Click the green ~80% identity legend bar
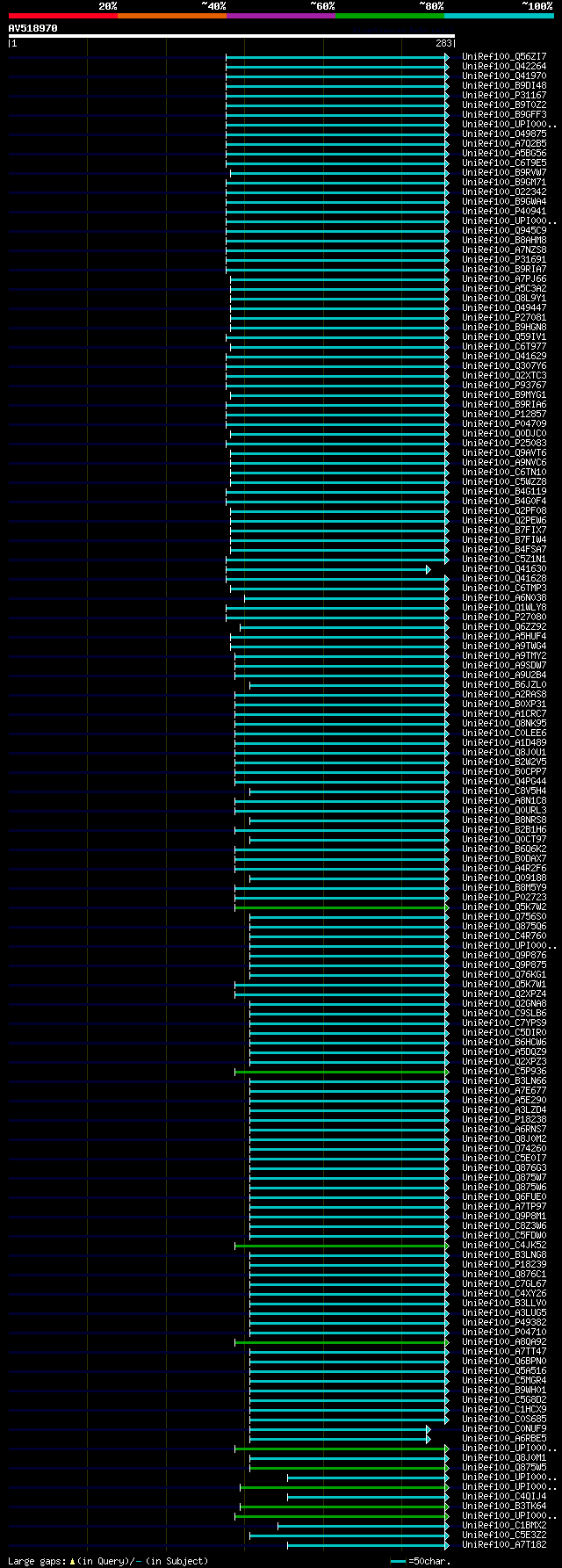This screenshot has height=1568, width=562. point(389,16)
